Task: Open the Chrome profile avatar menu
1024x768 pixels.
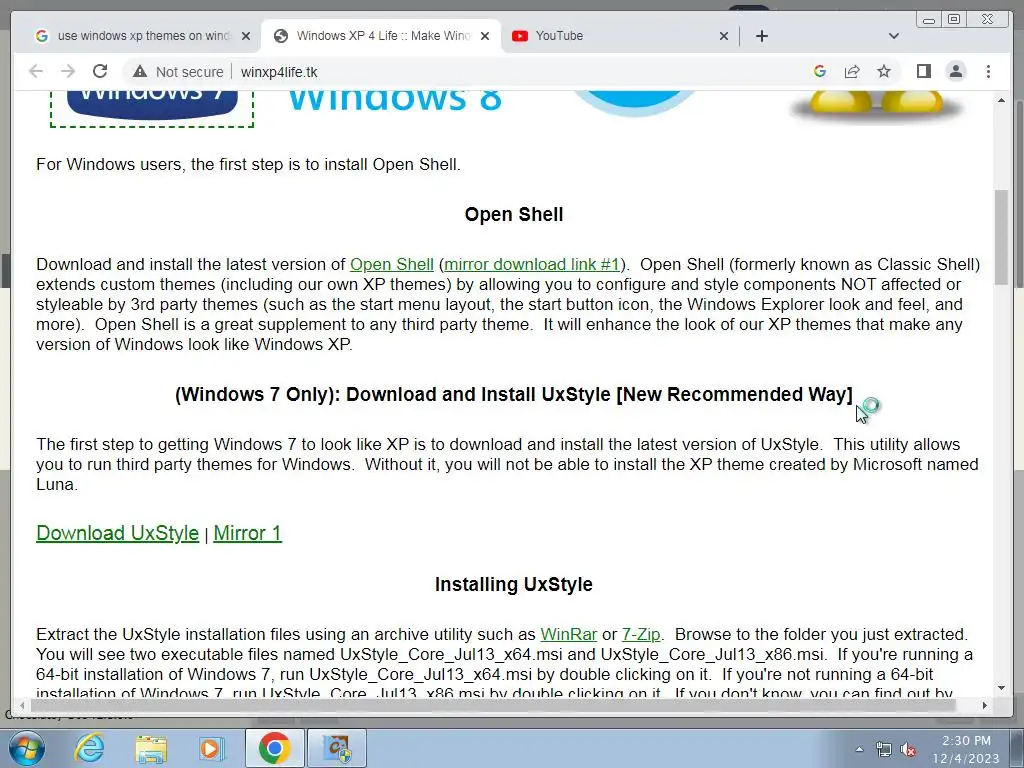Action: click(x=956, y=71)
